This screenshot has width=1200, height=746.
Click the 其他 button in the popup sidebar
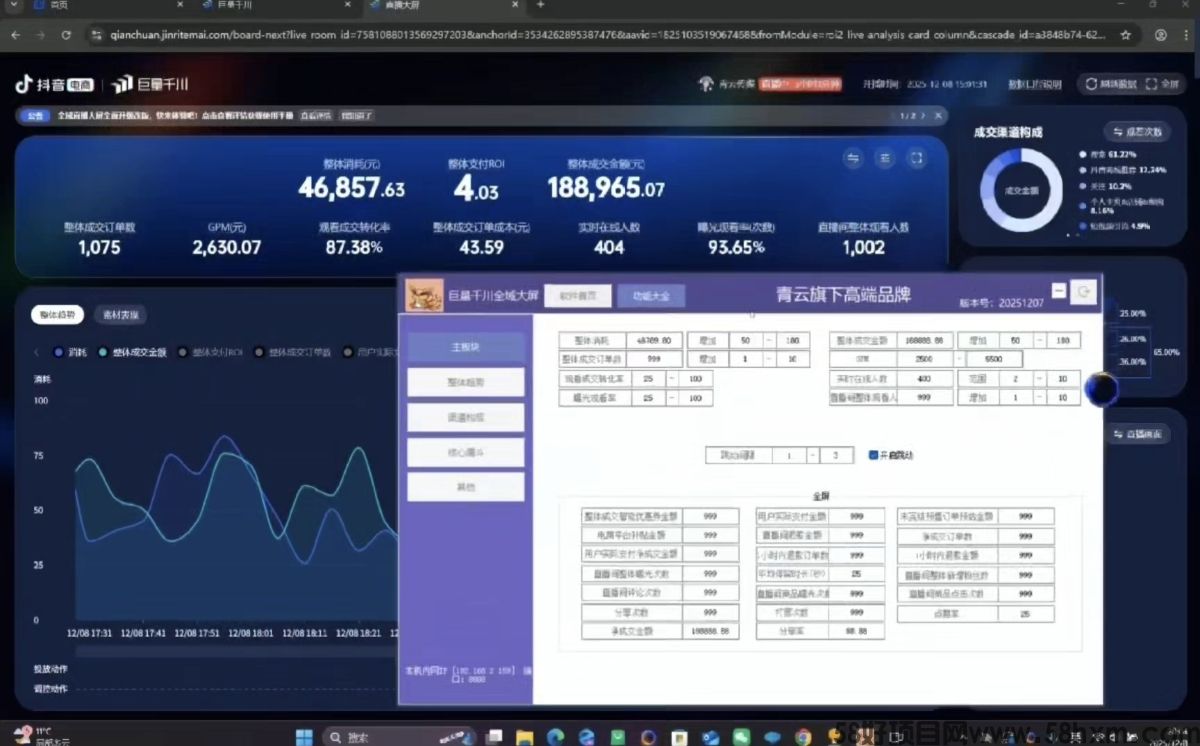pyautogui.click(x=465, y=487)
